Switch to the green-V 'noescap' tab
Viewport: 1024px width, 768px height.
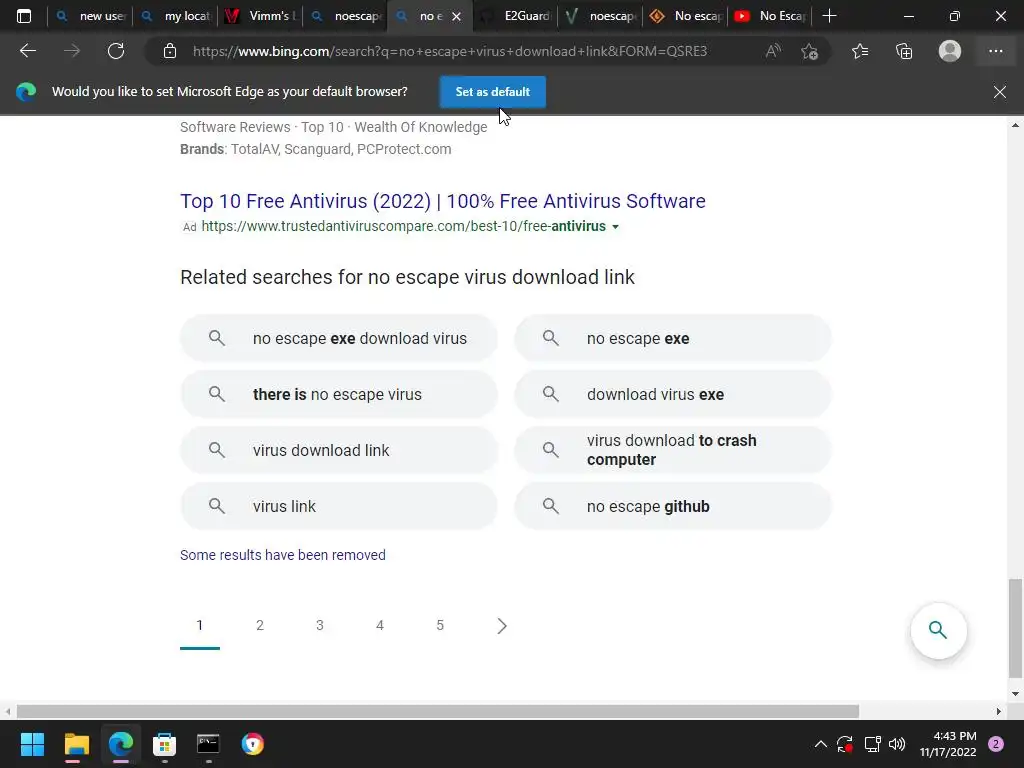coord(600,16)
